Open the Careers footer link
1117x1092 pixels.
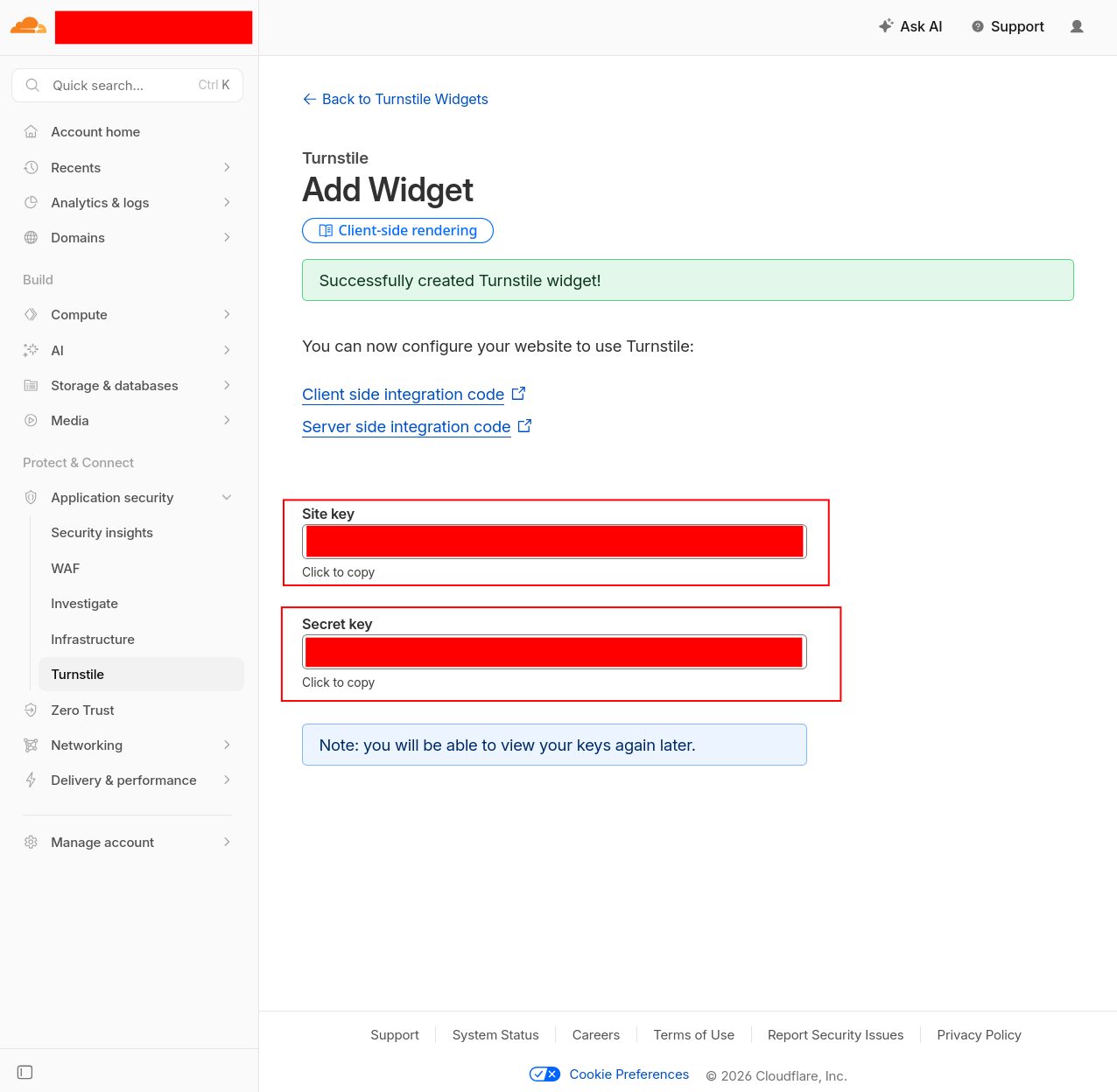[596, 1035]
